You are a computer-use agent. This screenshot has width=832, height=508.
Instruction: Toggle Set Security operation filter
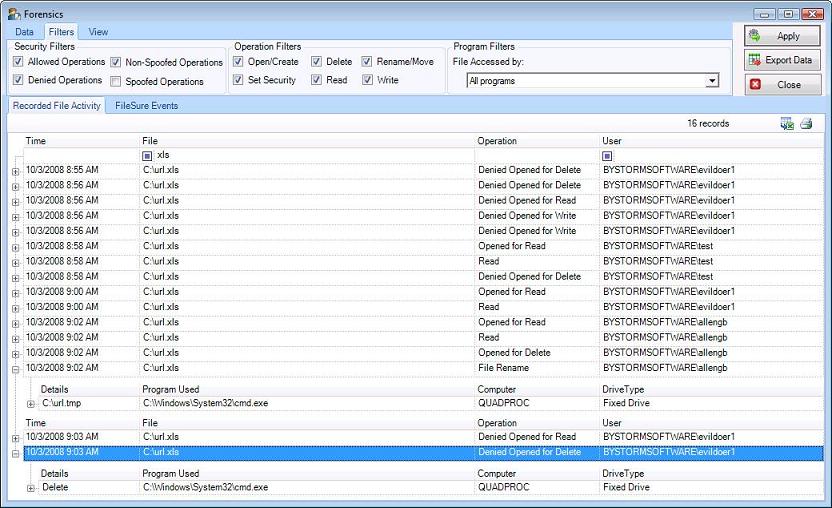(x=238, y=80)
